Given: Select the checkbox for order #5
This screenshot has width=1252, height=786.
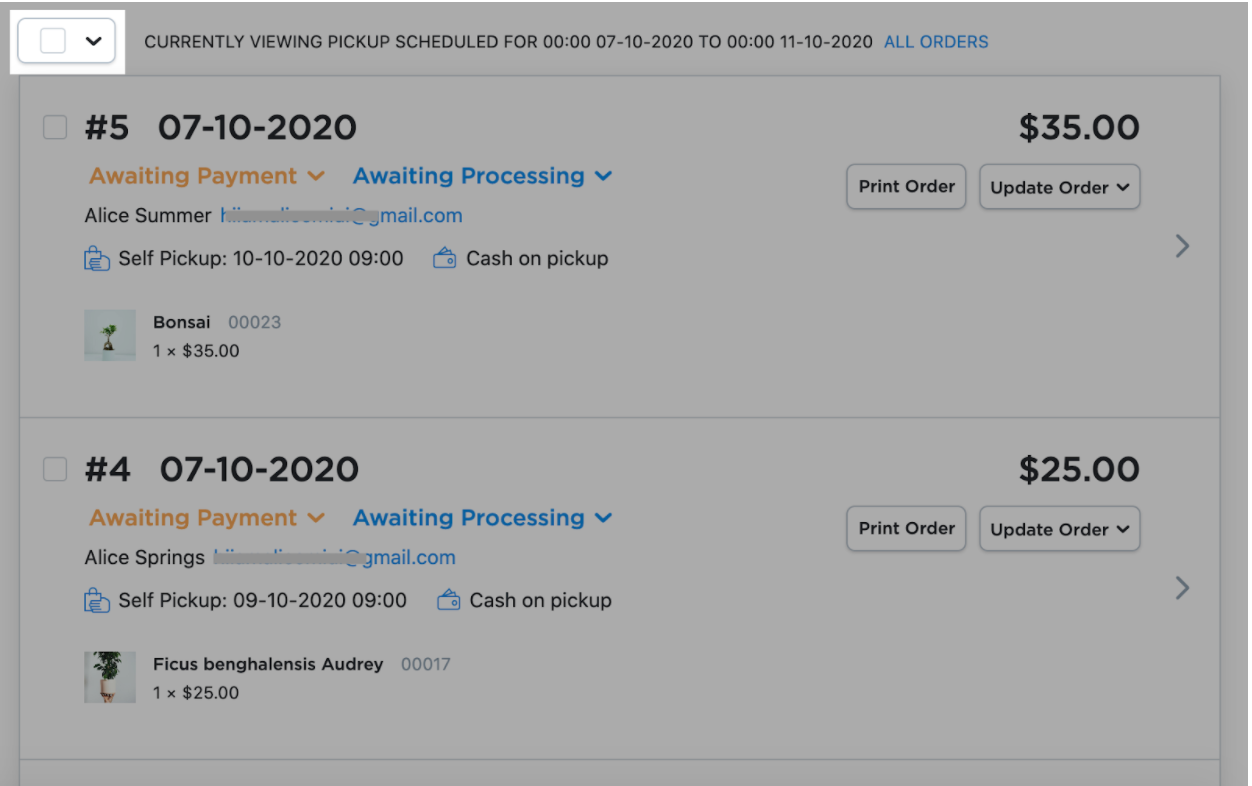Looking at the screenshot, I should click(55, 127).
